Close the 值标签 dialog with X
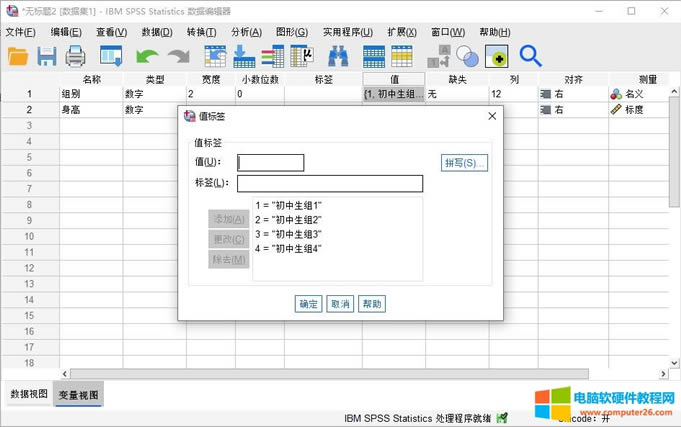The image size is (681, 427). [492, 116]
